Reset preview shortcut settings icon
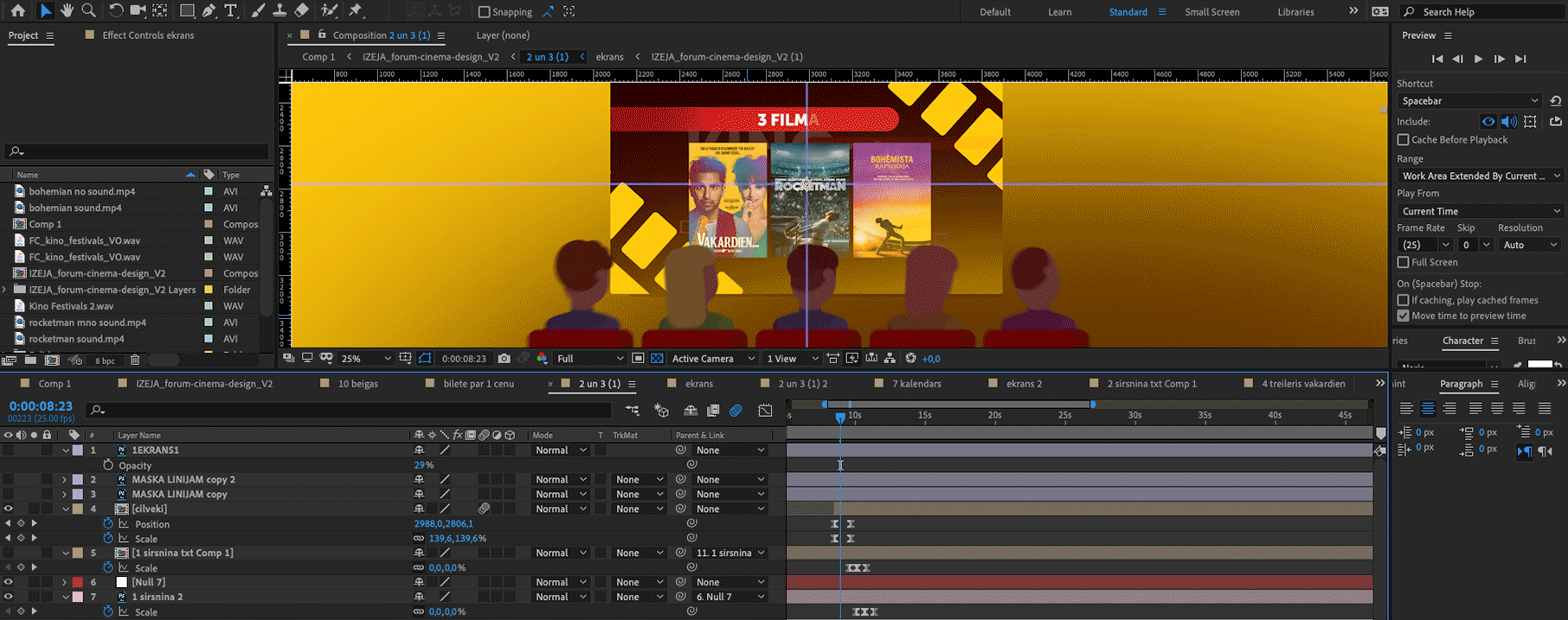 coord(1556,101)
